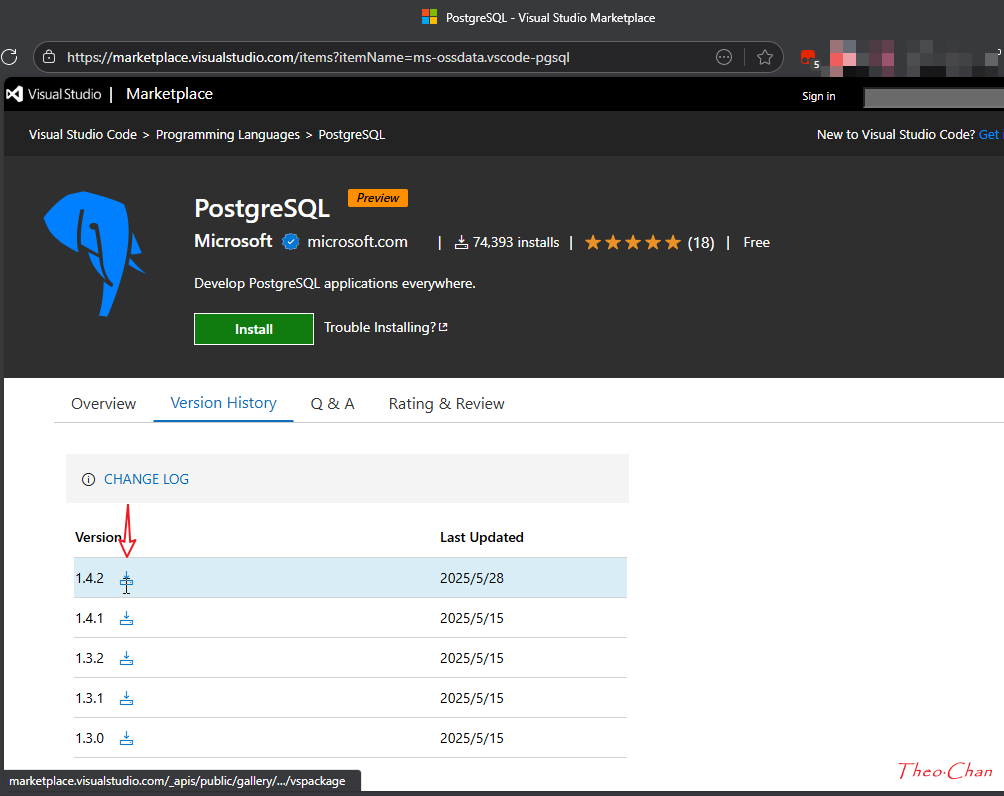Viewport: 1004px width, 796px height.
Task: Open the address bar more-options icon
Action: click(x=724, y=57)
